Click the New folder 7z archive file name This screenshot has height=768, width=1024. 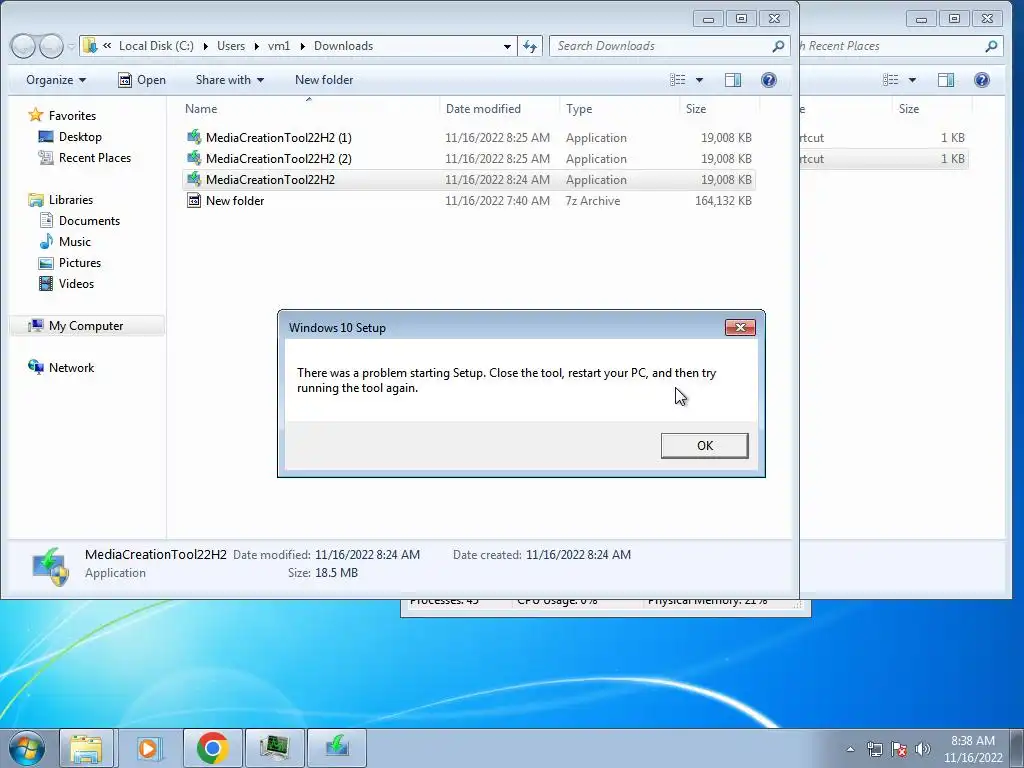coord(235,200)
